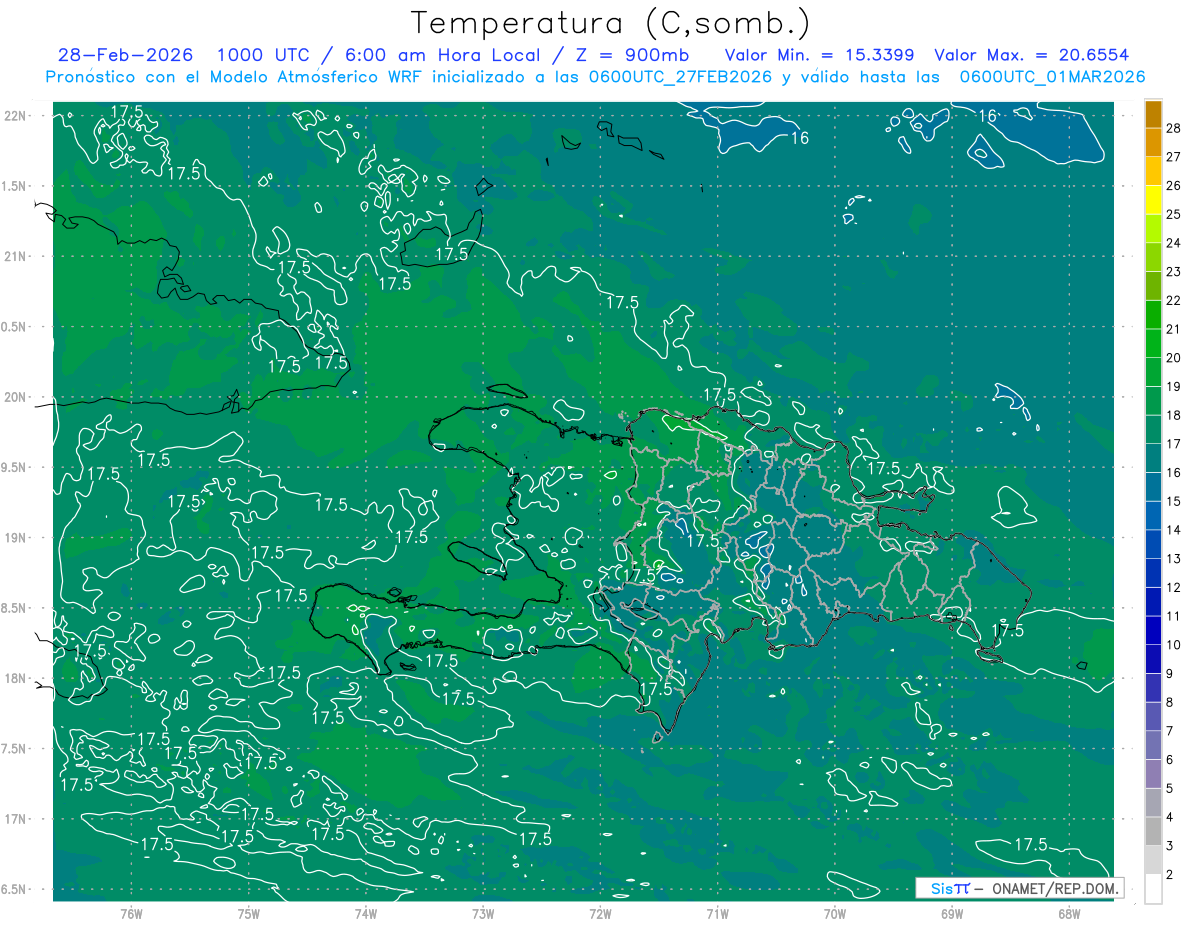
Task: Click the valid-until time '0600UTC_01MAR2026'
Action: [x=1052, y=77]
